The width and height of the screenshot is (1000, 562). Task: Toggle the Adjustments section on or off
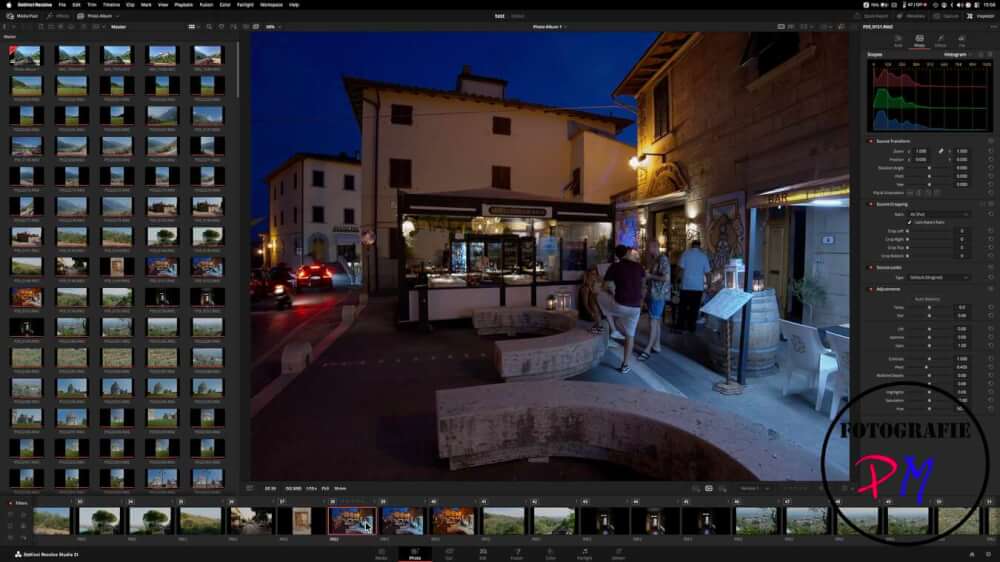pyautogui.click(x=871, y=289)
